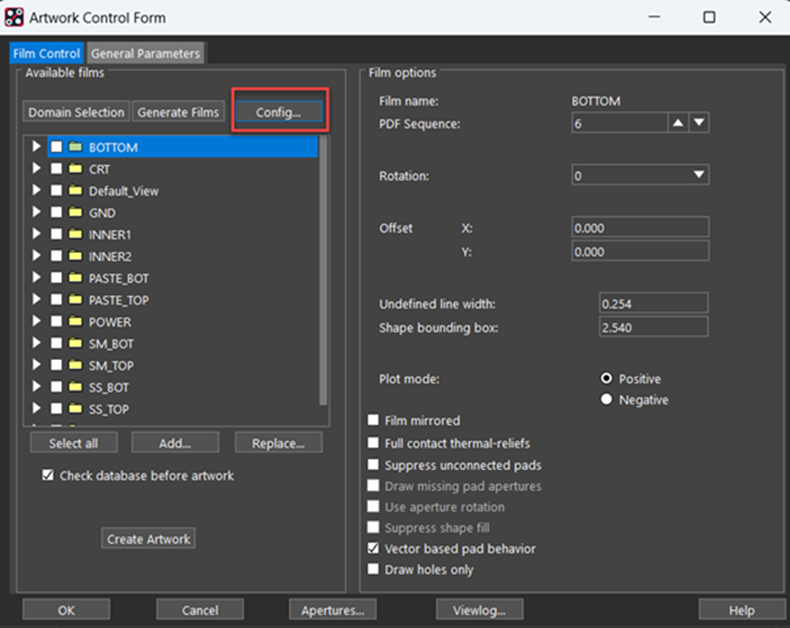The height and width of the screenshot is (628, 790).
Task: Open the Config... dialog
Action: [x=278, y=112]
